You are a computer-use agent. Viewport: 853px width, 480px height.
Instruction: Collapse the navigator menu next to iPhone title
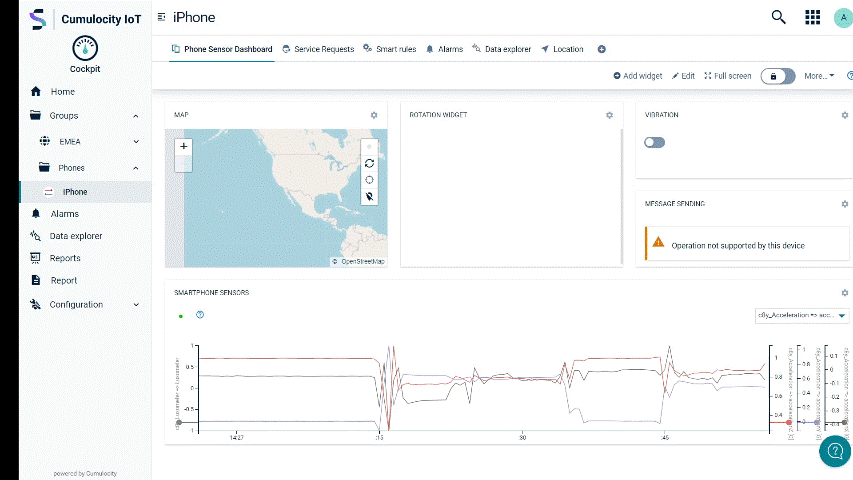point(162,17)
